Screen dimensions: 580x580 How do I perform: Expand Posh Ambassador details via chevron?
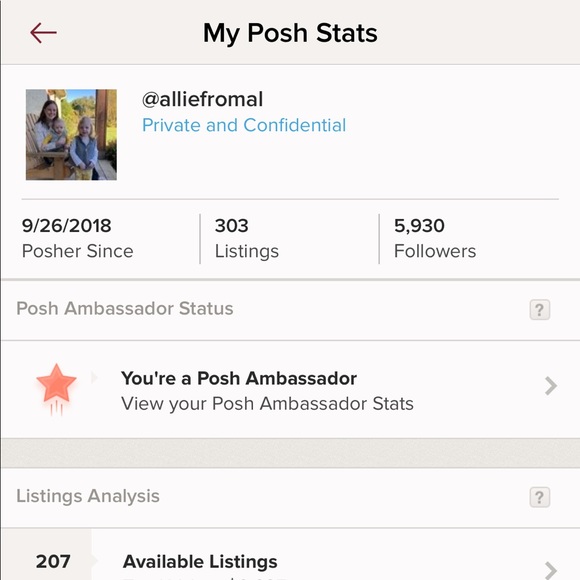tap(551, 386)
